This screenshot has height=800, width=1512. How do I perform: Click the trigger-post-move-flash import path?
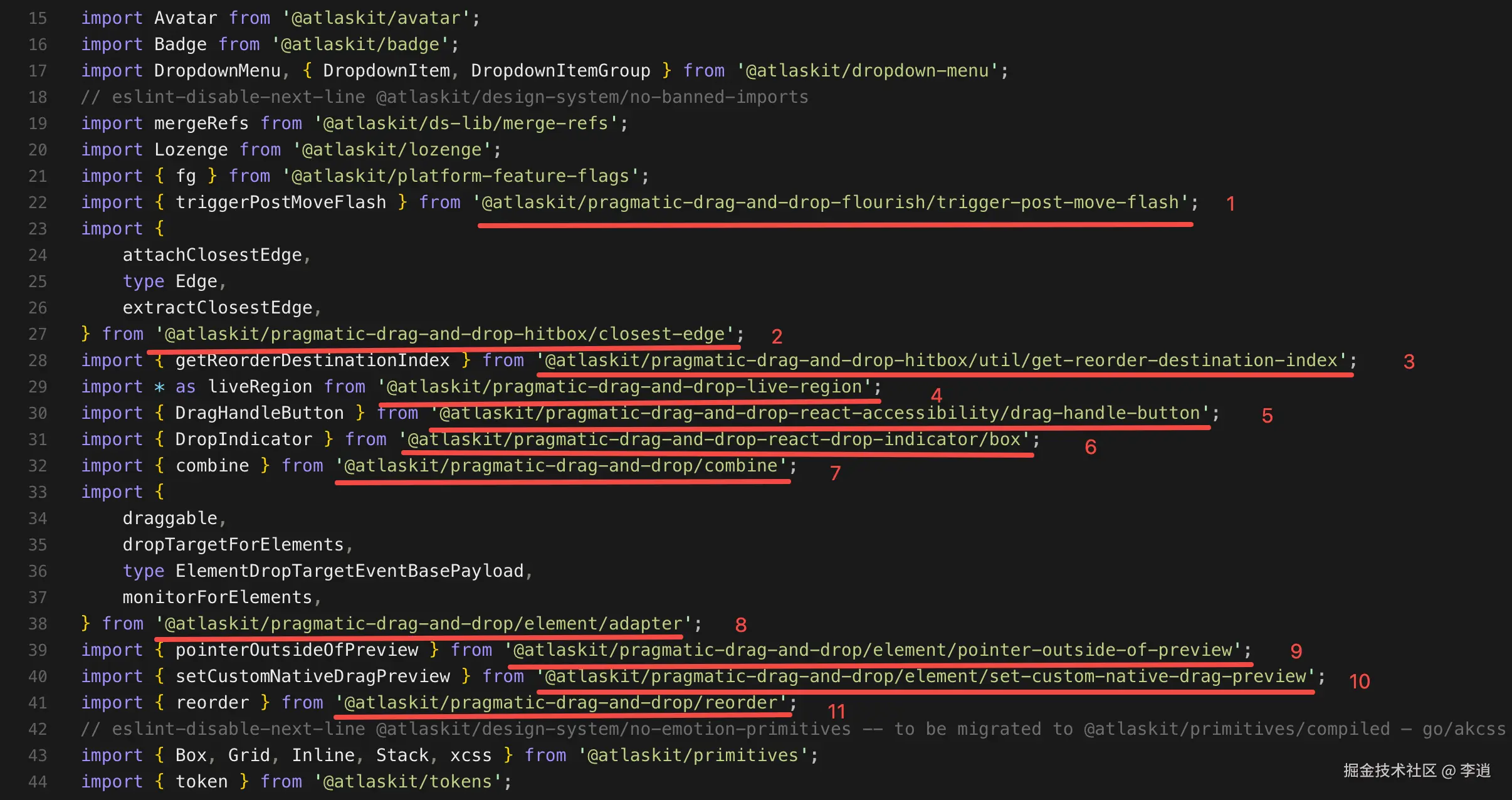coord(830,203)
